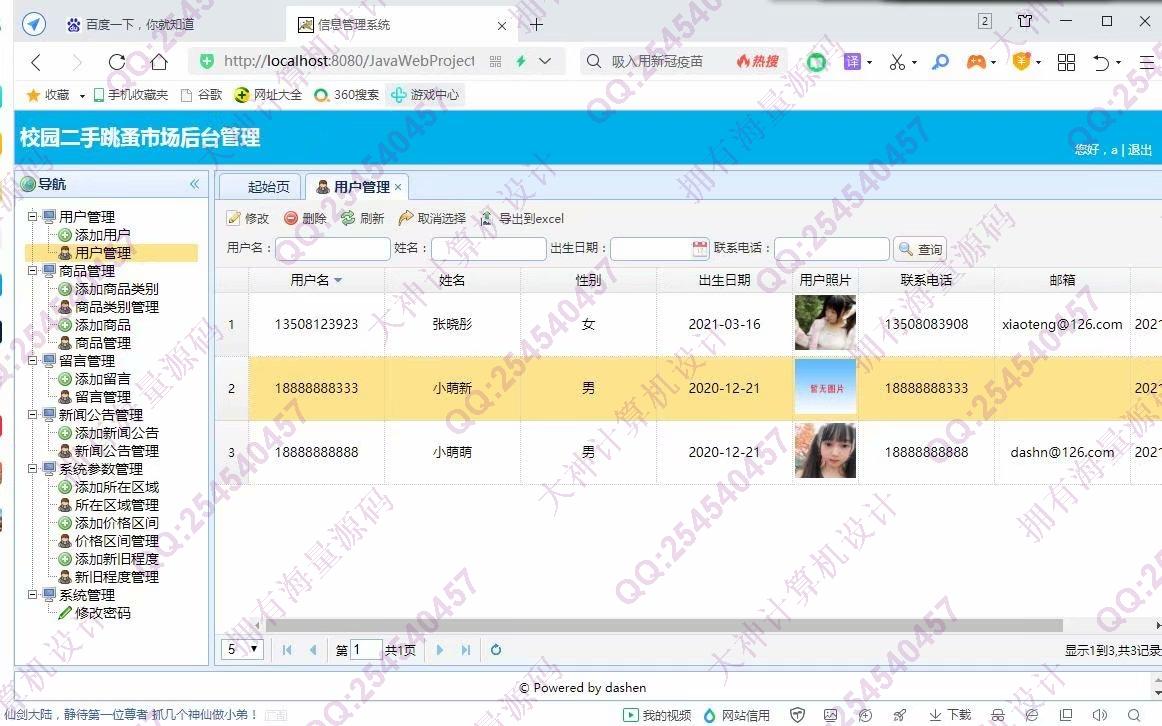This screenshot has height=726, width=1162.
Task: Click the 修改 edit toolbar icon
Action: tap(234, 218)
